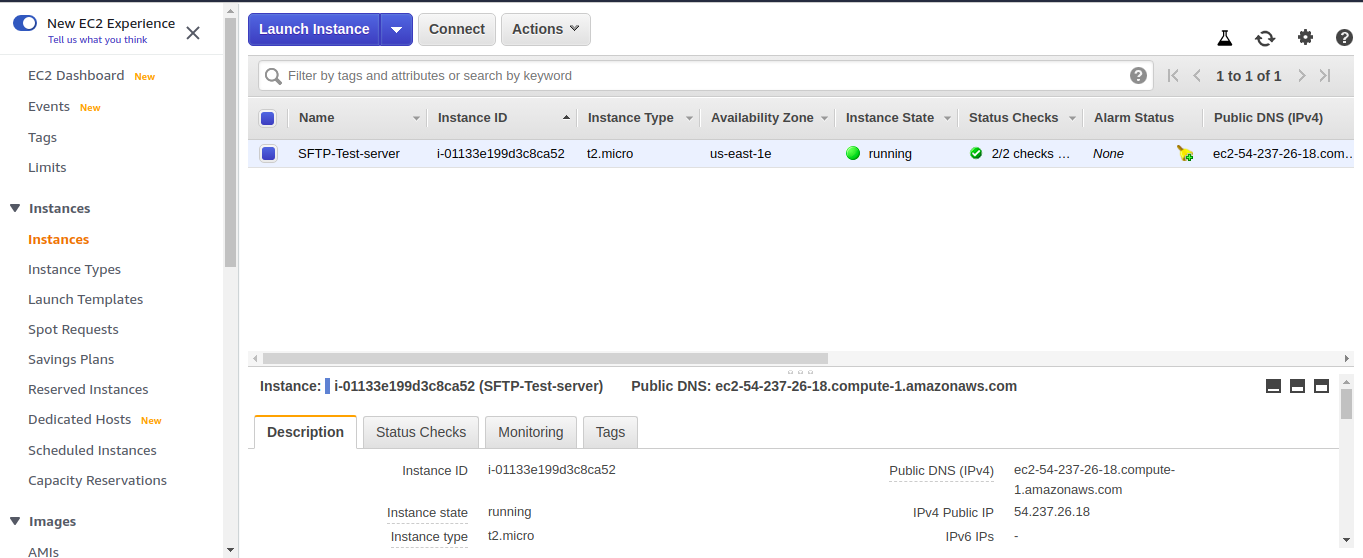Maximize the details pane layout icon
1363x558 pixels.
pyautogui.click(x=1321, y=386)
